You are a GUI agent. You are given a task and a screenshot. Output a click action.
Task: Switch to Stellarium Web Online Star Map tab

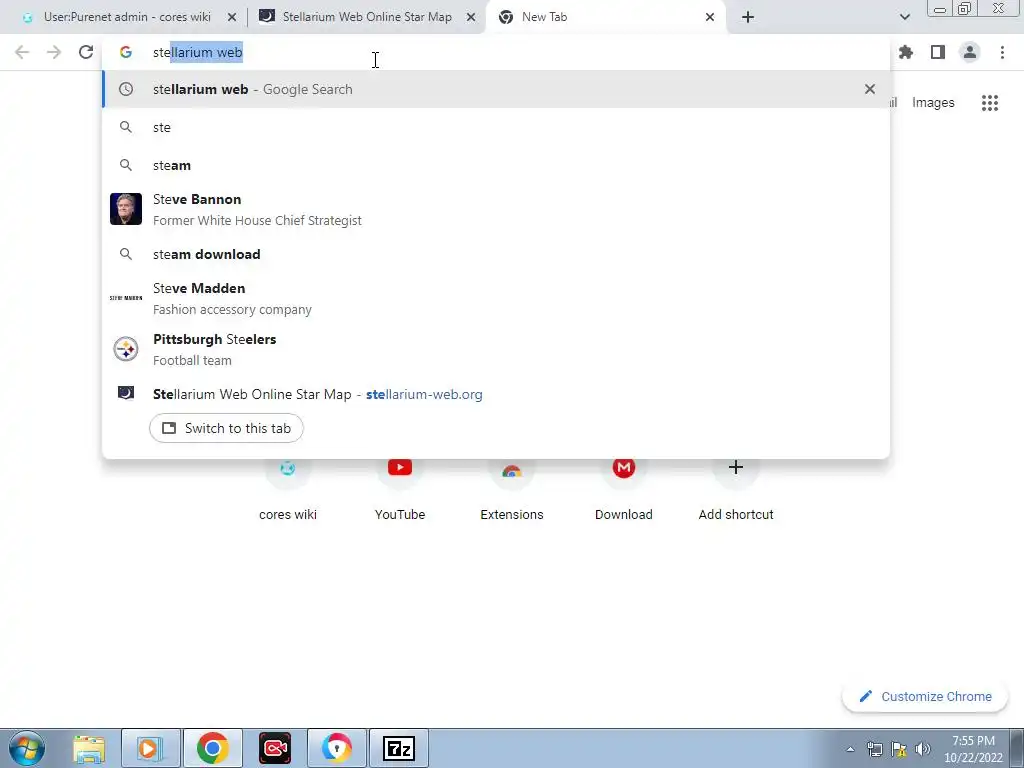(367, 17)
